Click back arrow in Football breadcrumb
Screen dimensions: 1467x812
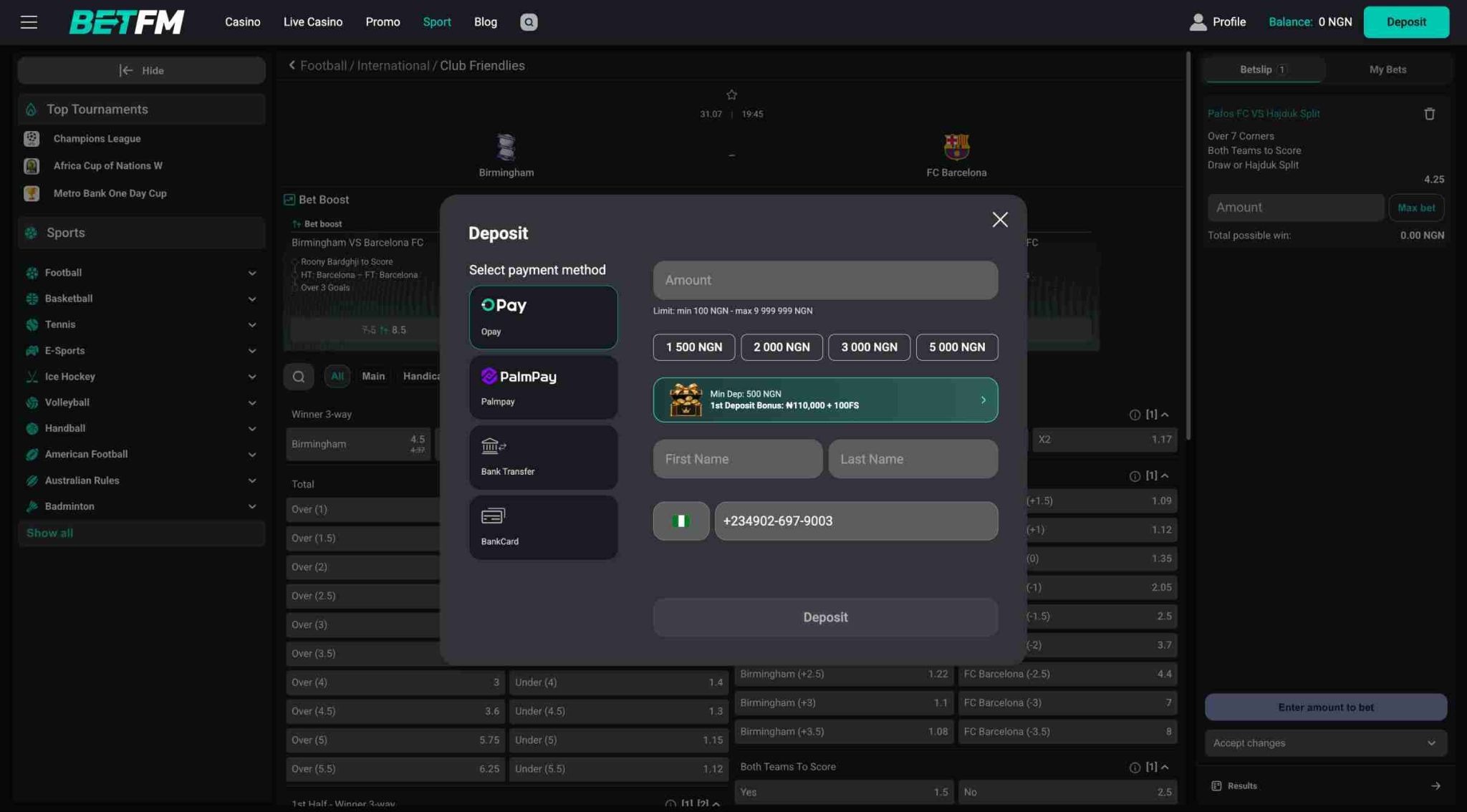292,65
